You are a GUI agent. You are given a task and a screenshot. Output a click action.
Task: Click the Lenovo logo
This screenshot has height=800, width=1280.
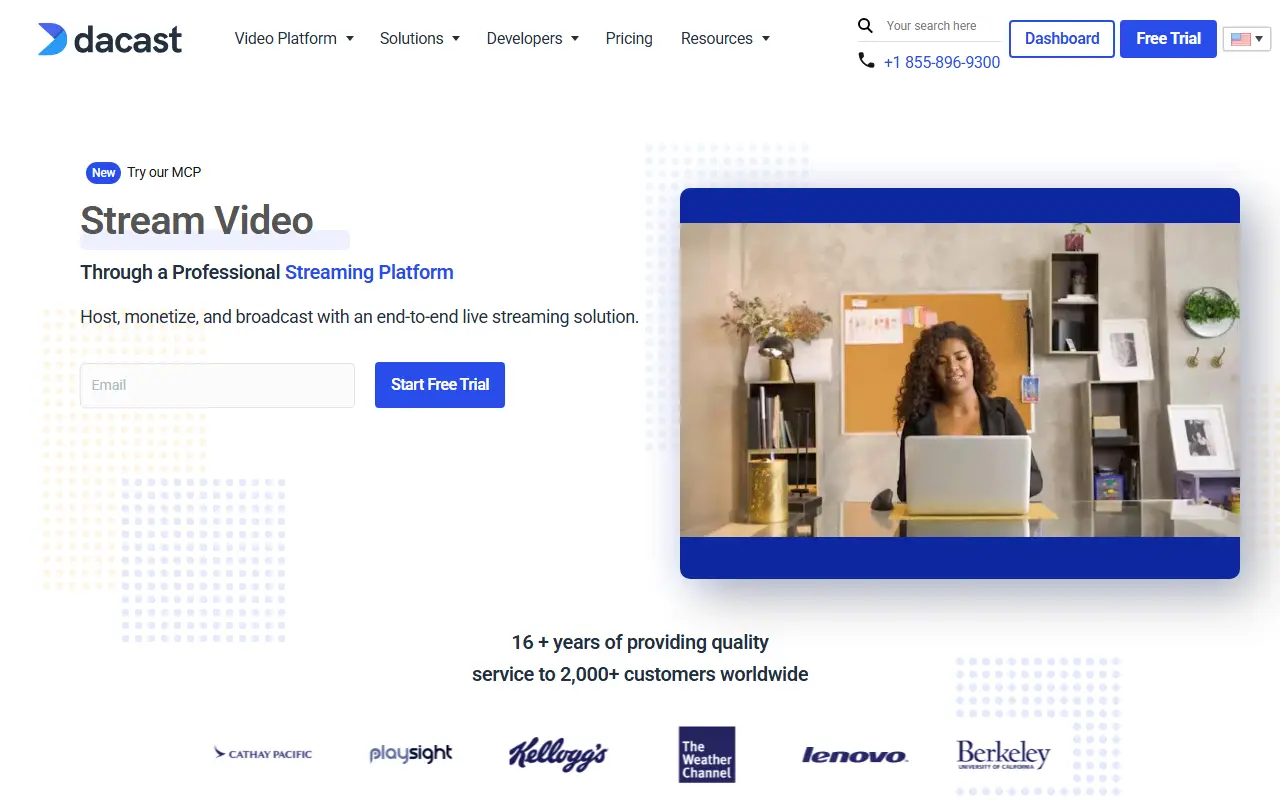[855, 755]
